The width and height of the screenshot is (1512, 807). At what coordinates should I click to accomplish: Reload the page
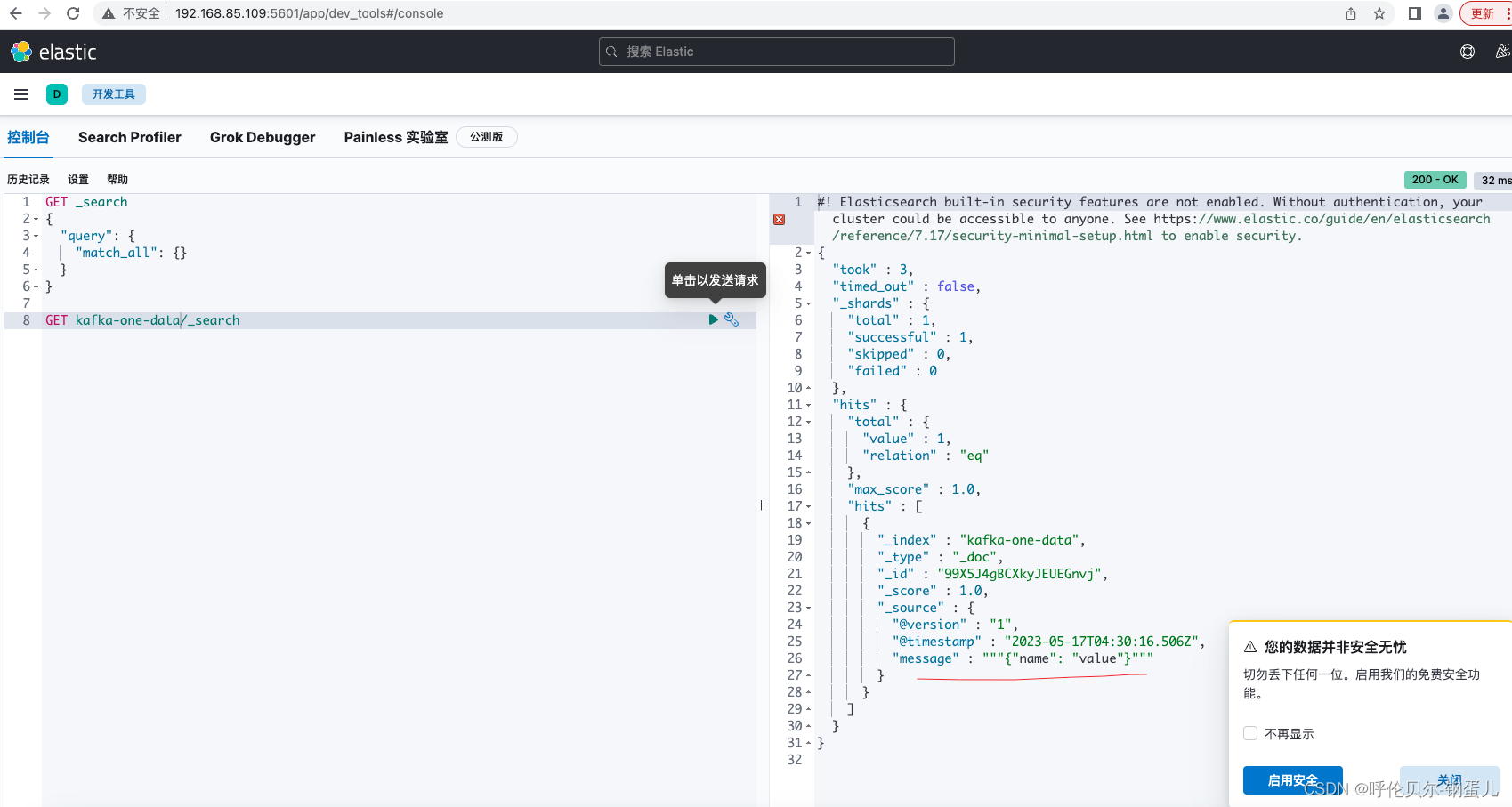73,13
